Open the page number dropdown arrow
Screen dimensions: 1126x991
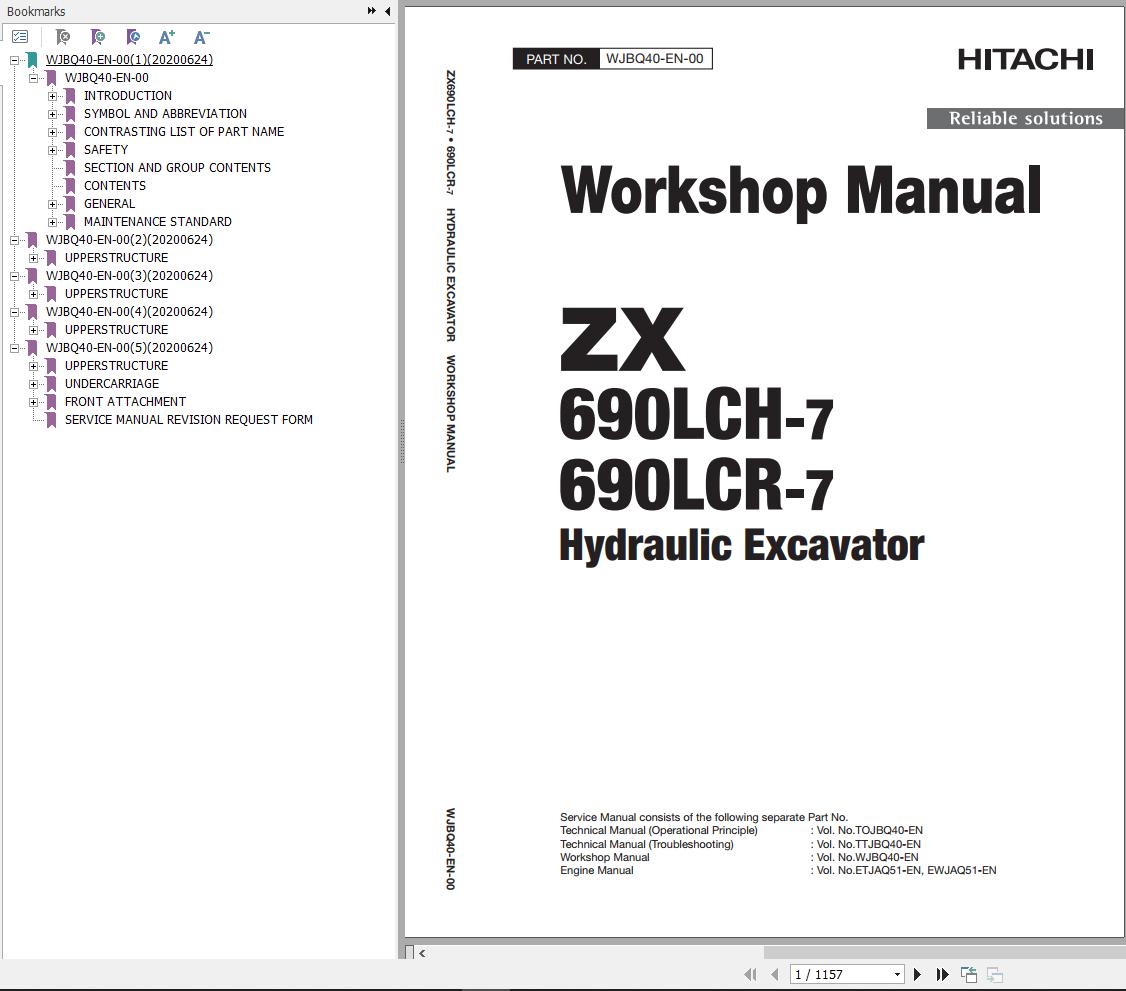897,974
